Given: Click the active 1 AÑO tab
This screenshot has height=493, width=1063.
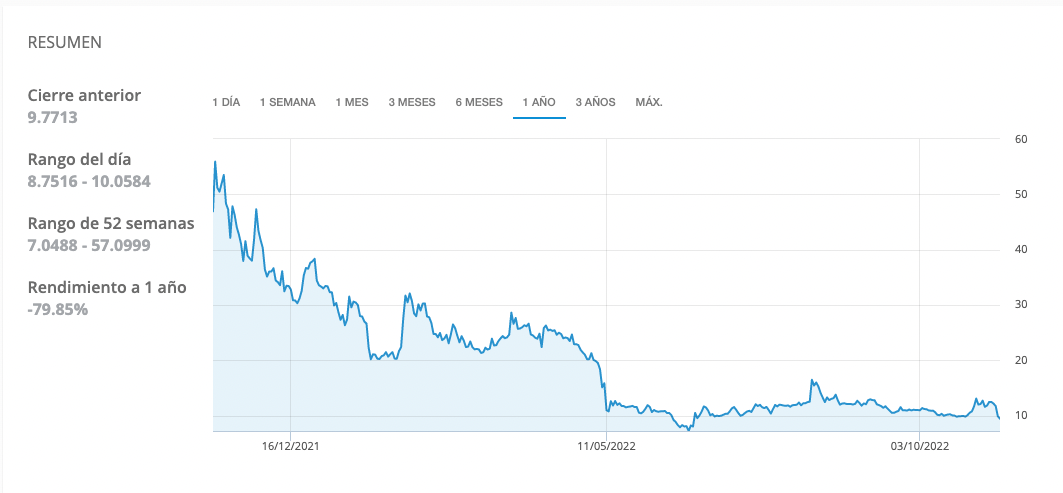Looking at the screenshot, I should (539, 102).
